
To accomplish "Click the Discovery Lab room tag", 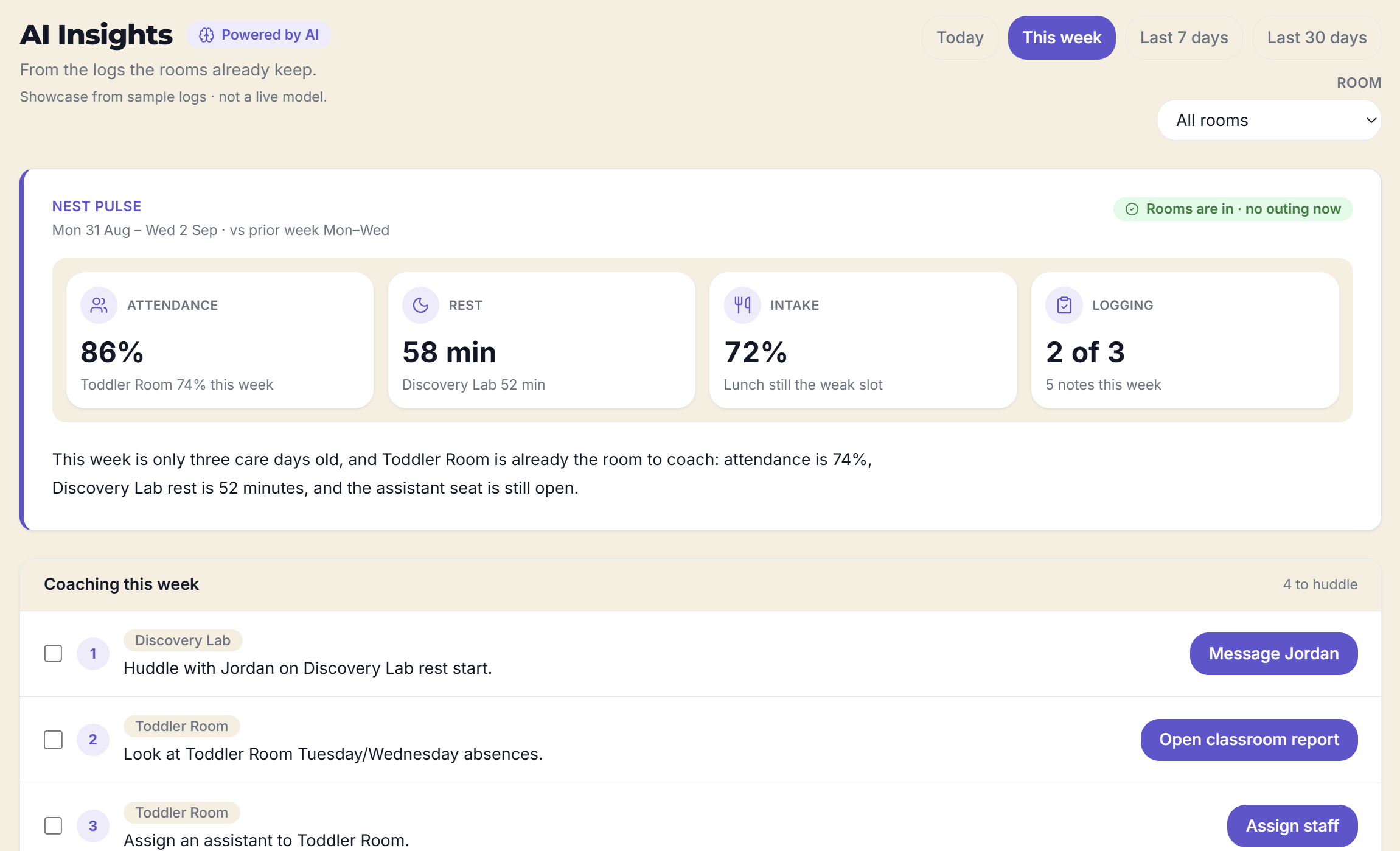I will coord(183,640).
